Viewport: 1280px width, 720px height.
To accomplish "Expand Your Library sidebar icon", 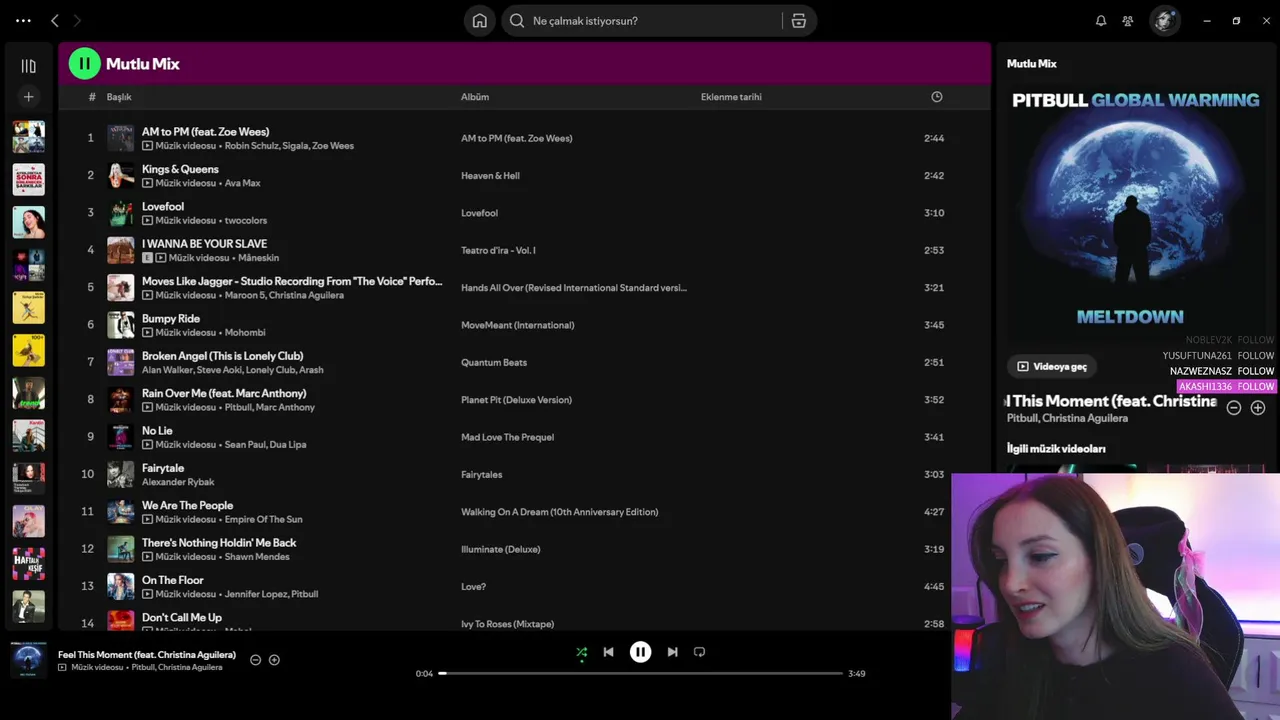I will [28, 66].
